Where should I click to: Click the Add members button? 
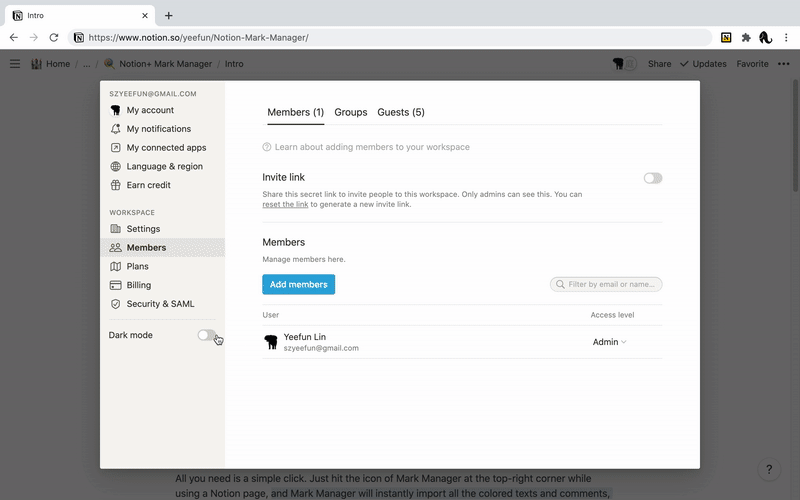[x=298, y=284]
